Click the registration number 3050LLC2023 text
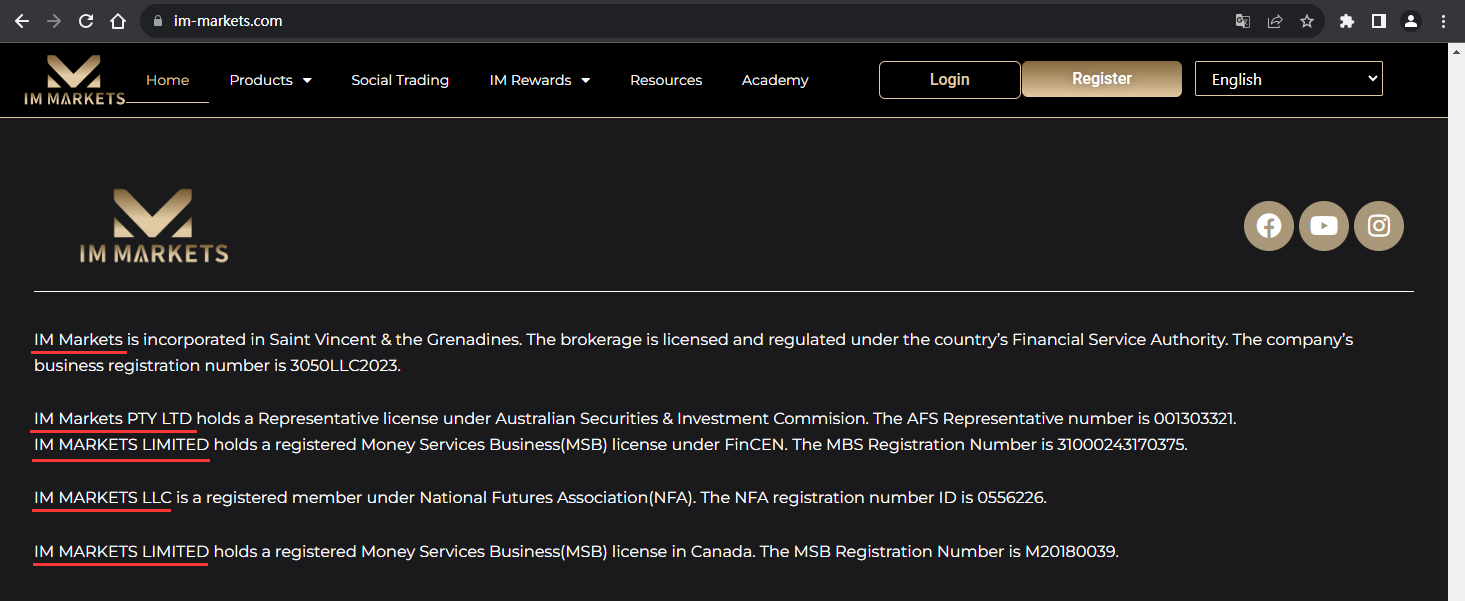 [345, 366]
